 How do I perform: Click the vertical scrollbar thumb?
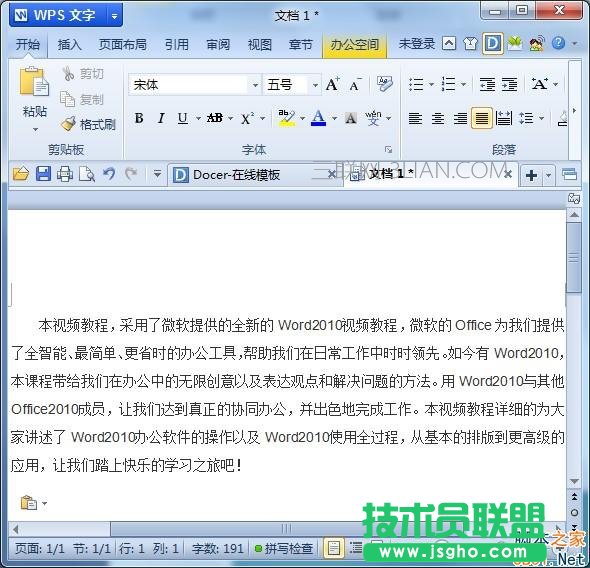coord(574,258)
